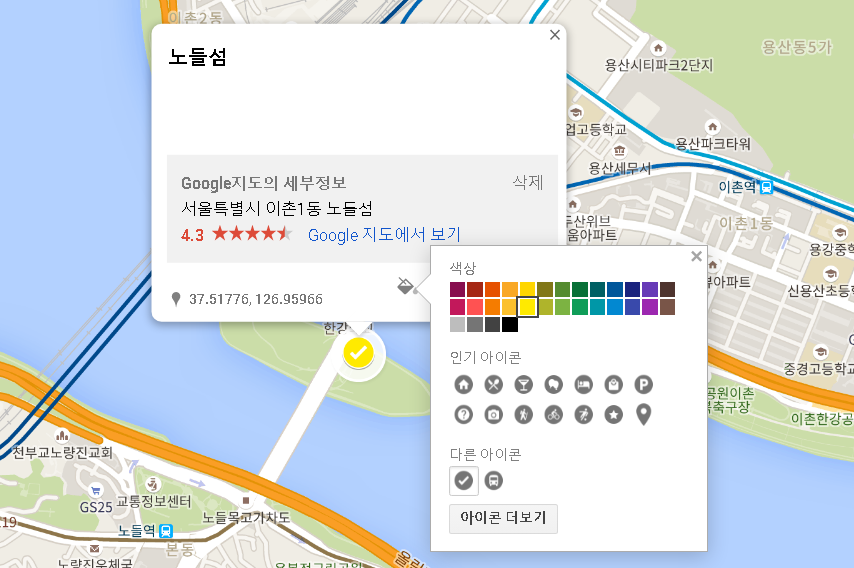854x568 pixels.
Task: Click the 용산동5가 district label
Action: pos(797,47)
